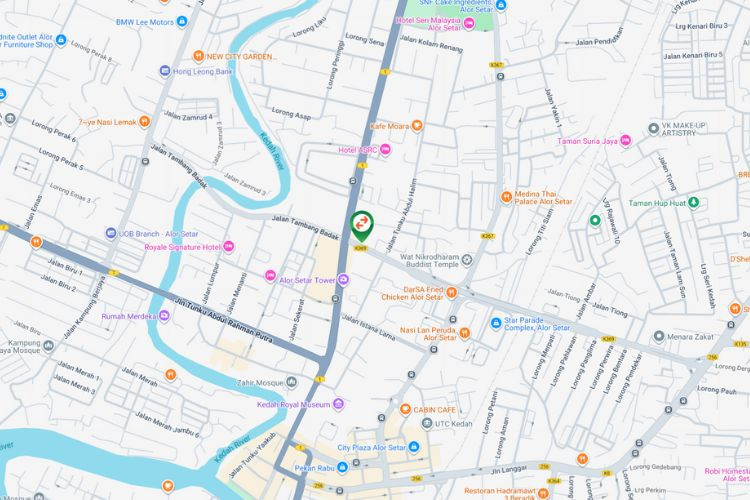Click the Medina Thai Palace restaurant pin

coord(507,197)
